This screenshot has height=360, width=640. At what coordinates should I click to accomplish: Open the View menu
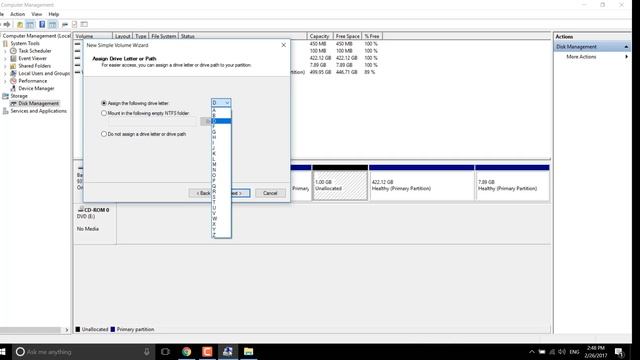pos(37,14)
